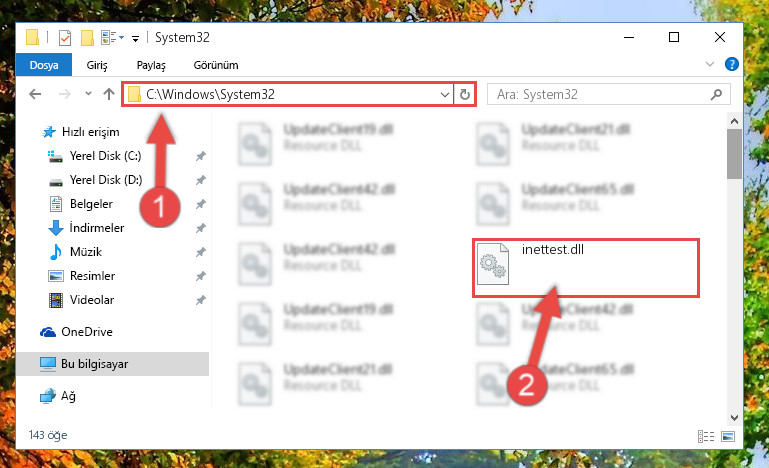Toggle the pin beside İndirmeler

201,228
